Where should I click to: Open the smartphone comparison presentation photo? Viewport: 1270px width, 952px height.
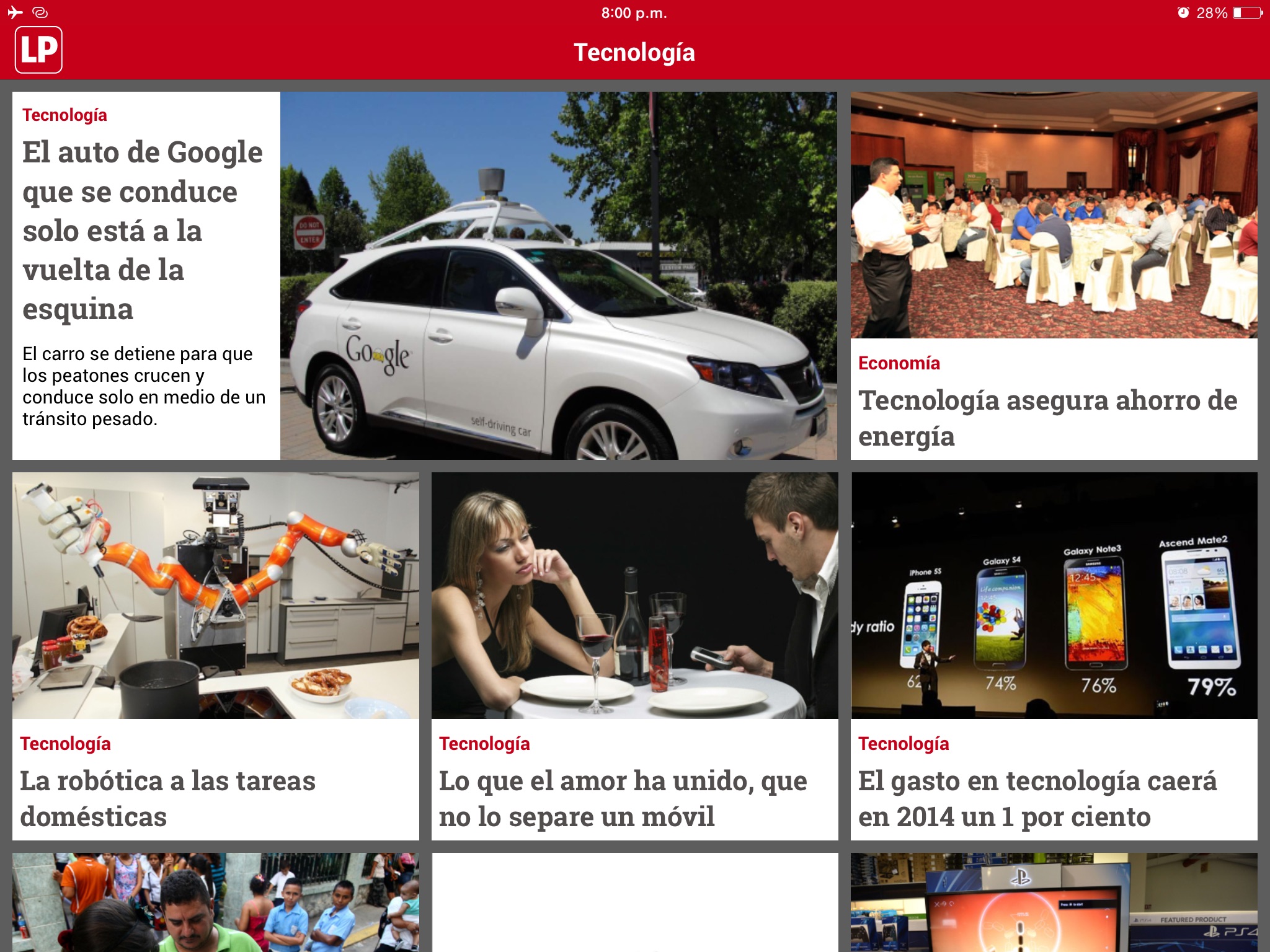[1054, 596]
